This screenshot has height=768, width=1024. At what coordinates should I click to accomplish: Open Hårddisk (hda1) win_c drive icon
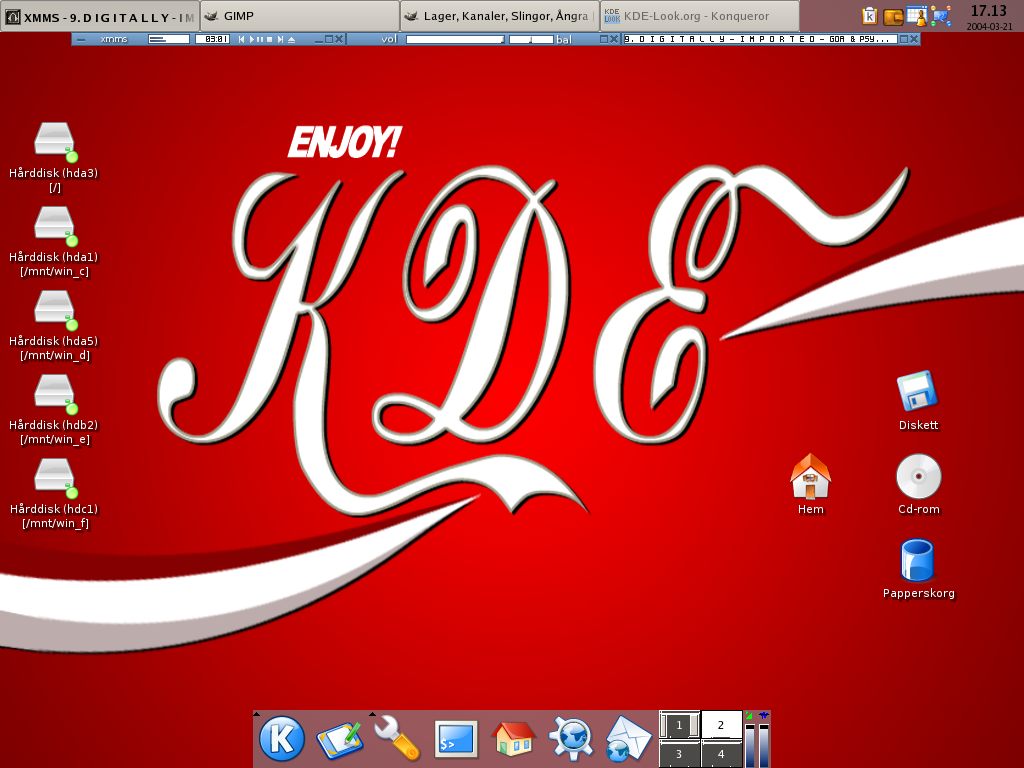[x=55, y=226]
